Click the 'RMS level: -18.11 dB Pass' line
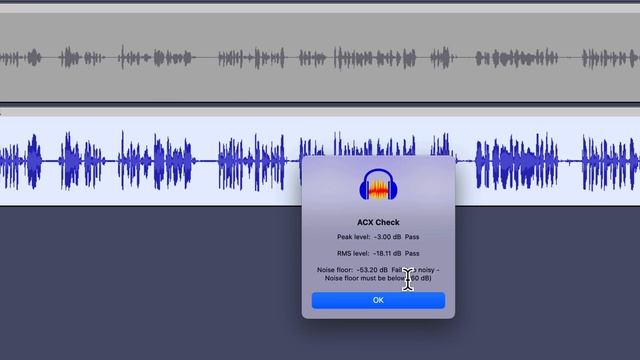The image size is (640, 360). [378, 253]
